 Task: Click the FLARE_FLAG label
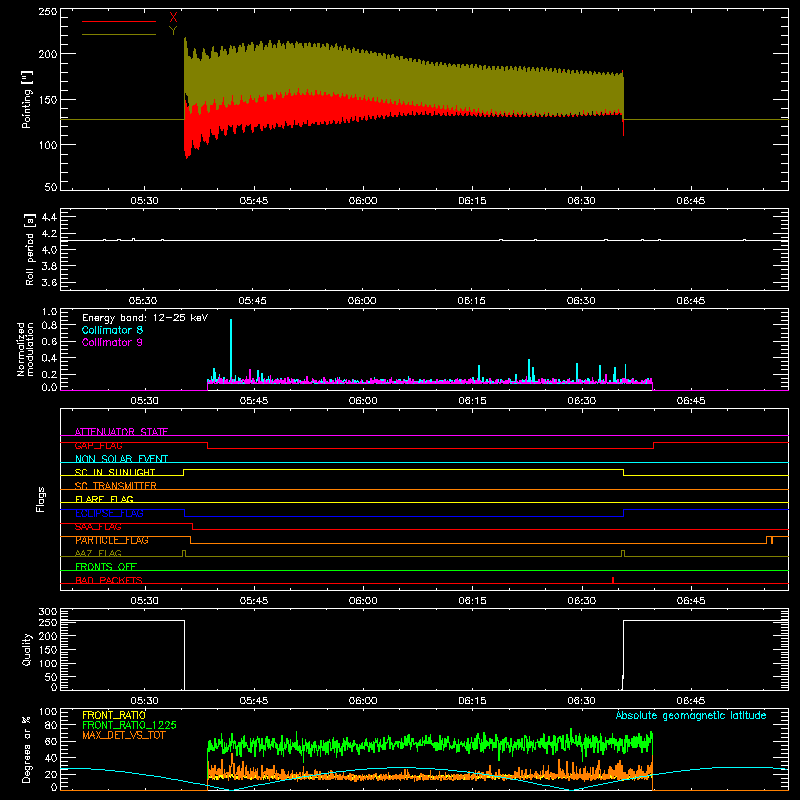tap(104, 499)
